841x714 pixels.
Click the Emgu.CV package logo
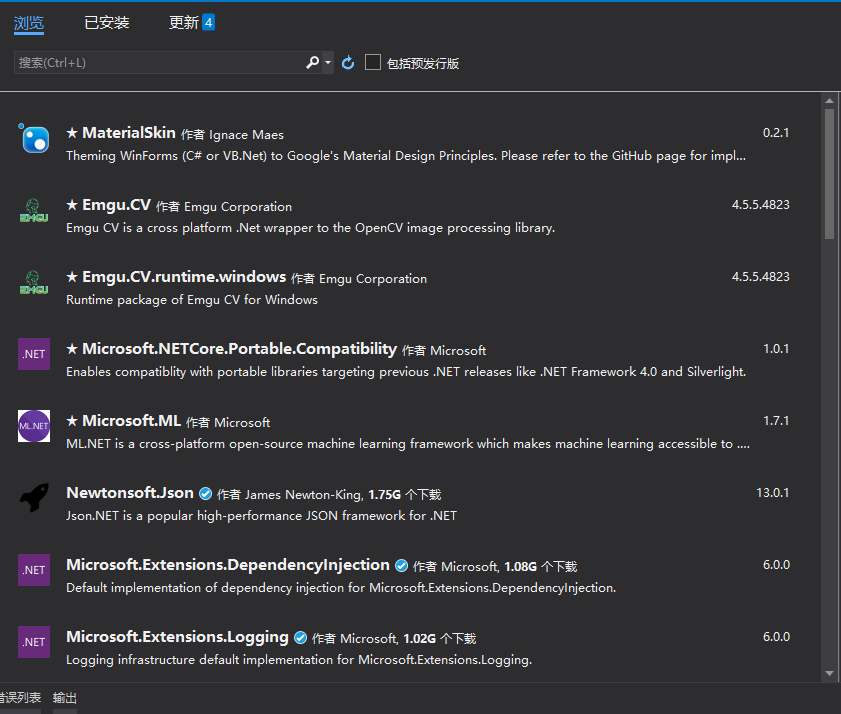(34, 211)
